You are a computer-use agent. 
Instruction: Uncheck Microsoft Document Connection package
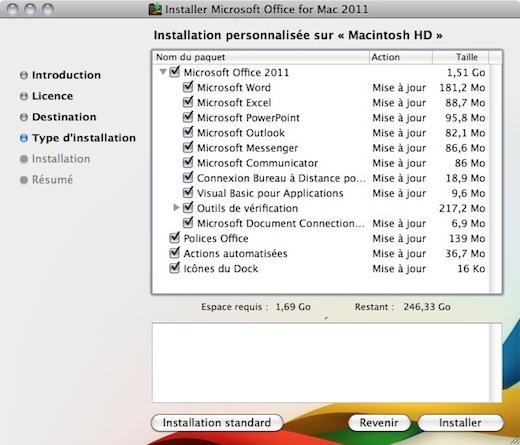pos(188,223)
